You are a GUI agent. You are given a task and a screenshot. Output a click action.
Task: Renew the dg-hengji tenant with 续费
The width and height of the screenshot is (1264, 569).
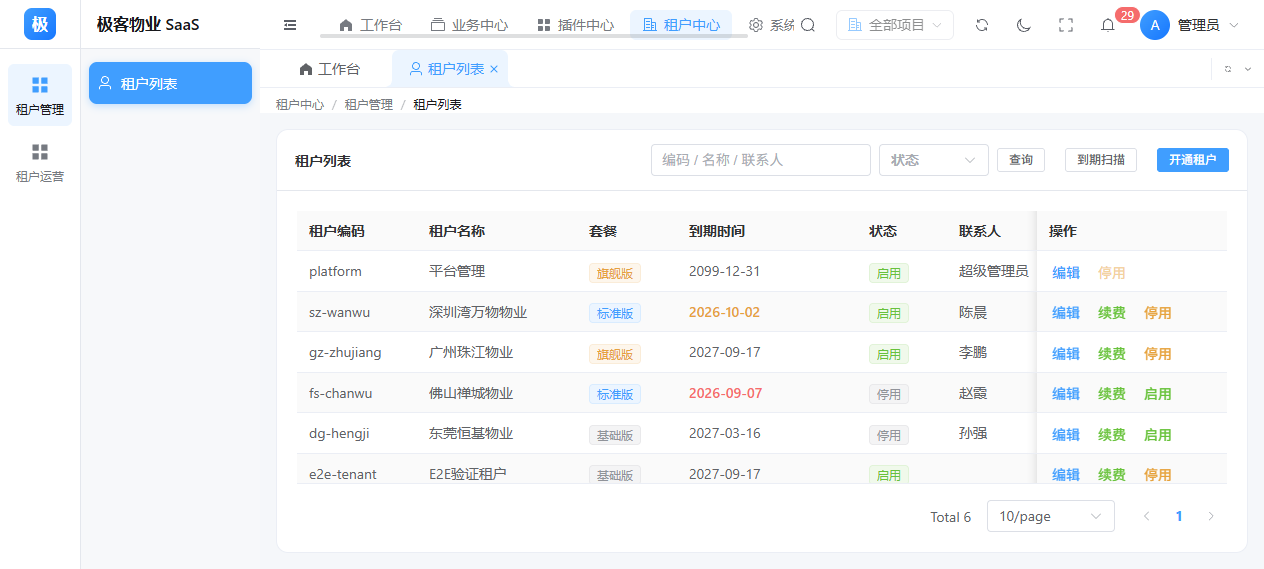[1112, 435]
